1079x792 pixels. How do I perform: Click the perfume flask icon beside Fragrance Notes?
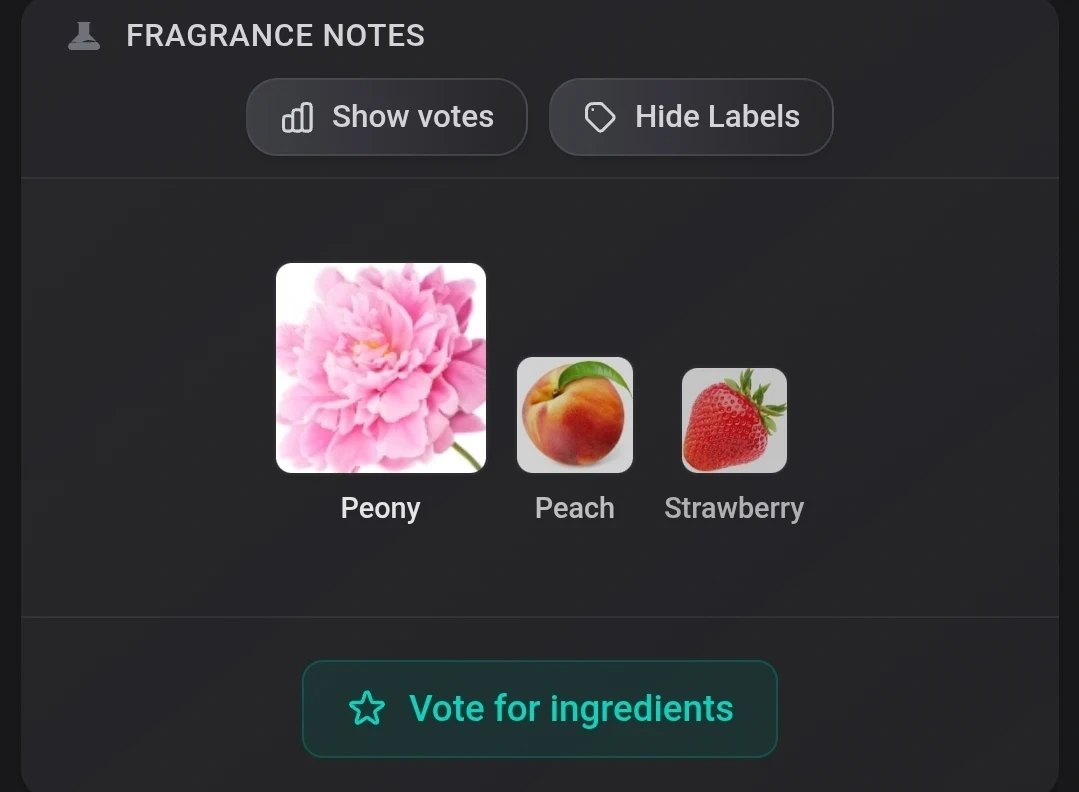(84, 36)
